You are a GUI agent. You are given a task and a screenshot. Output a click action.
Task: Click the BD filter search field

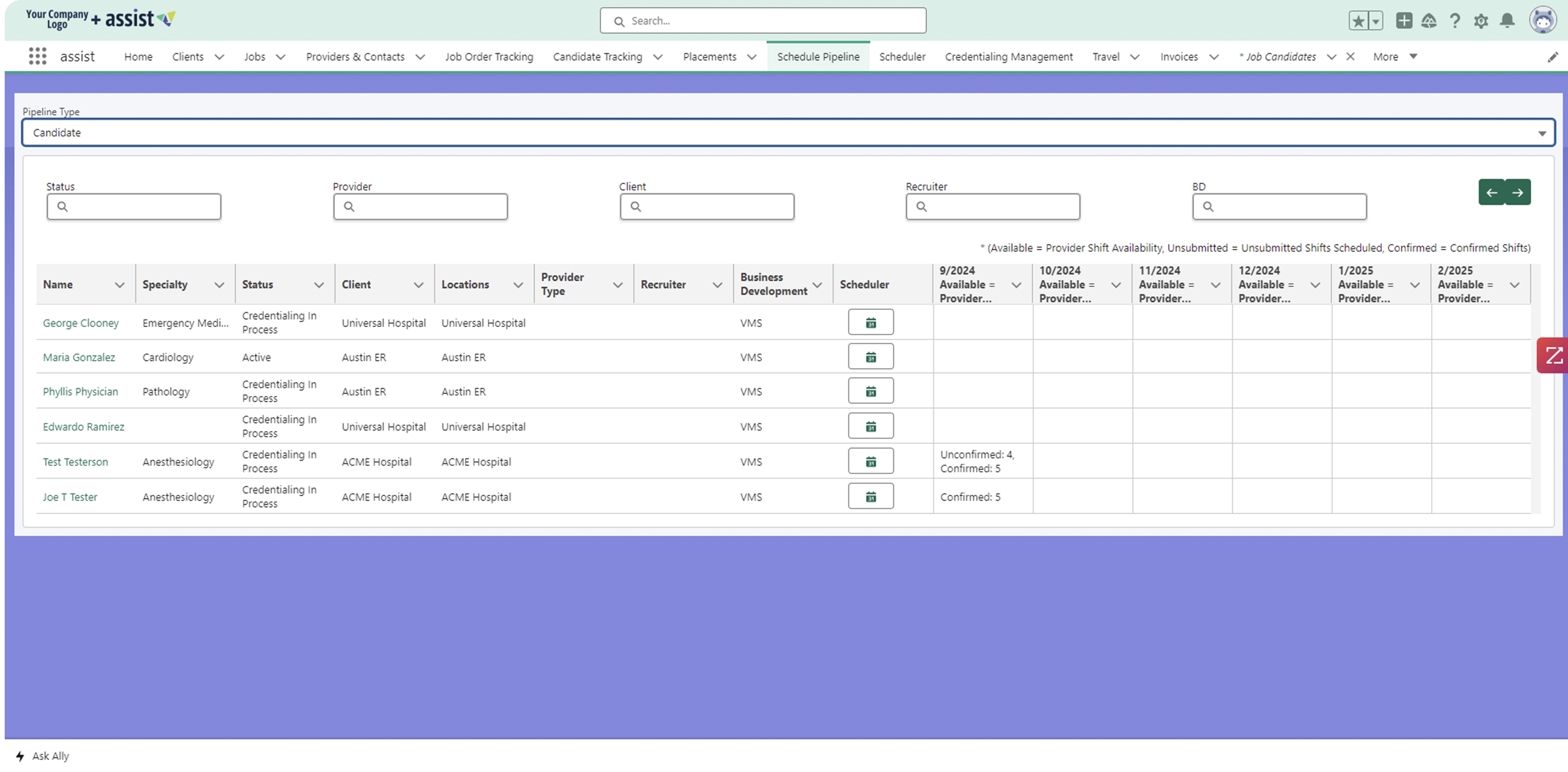(x=1280, y=207)
